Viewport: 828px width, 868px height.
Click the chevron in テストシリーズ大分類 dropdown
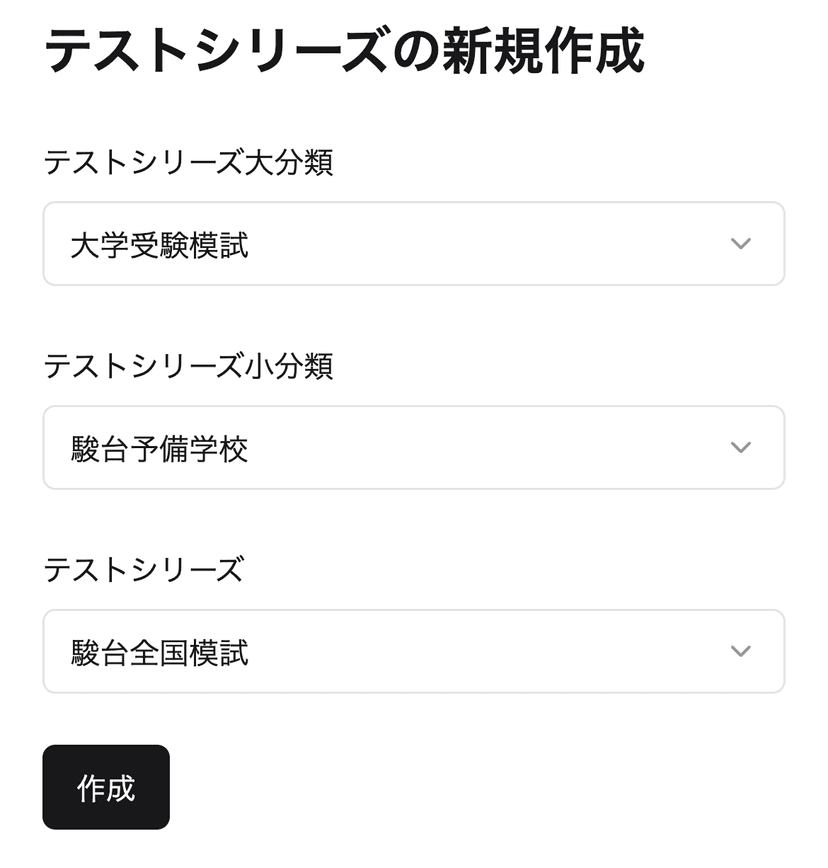(740, 244)
